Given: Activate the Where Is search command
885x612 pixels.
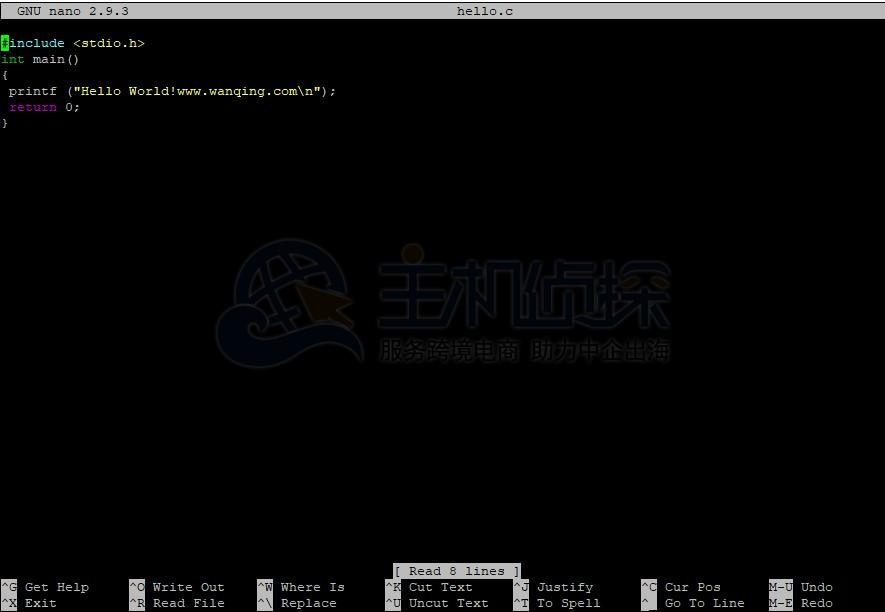Looking at the screenshot, I should coord(312,587).
